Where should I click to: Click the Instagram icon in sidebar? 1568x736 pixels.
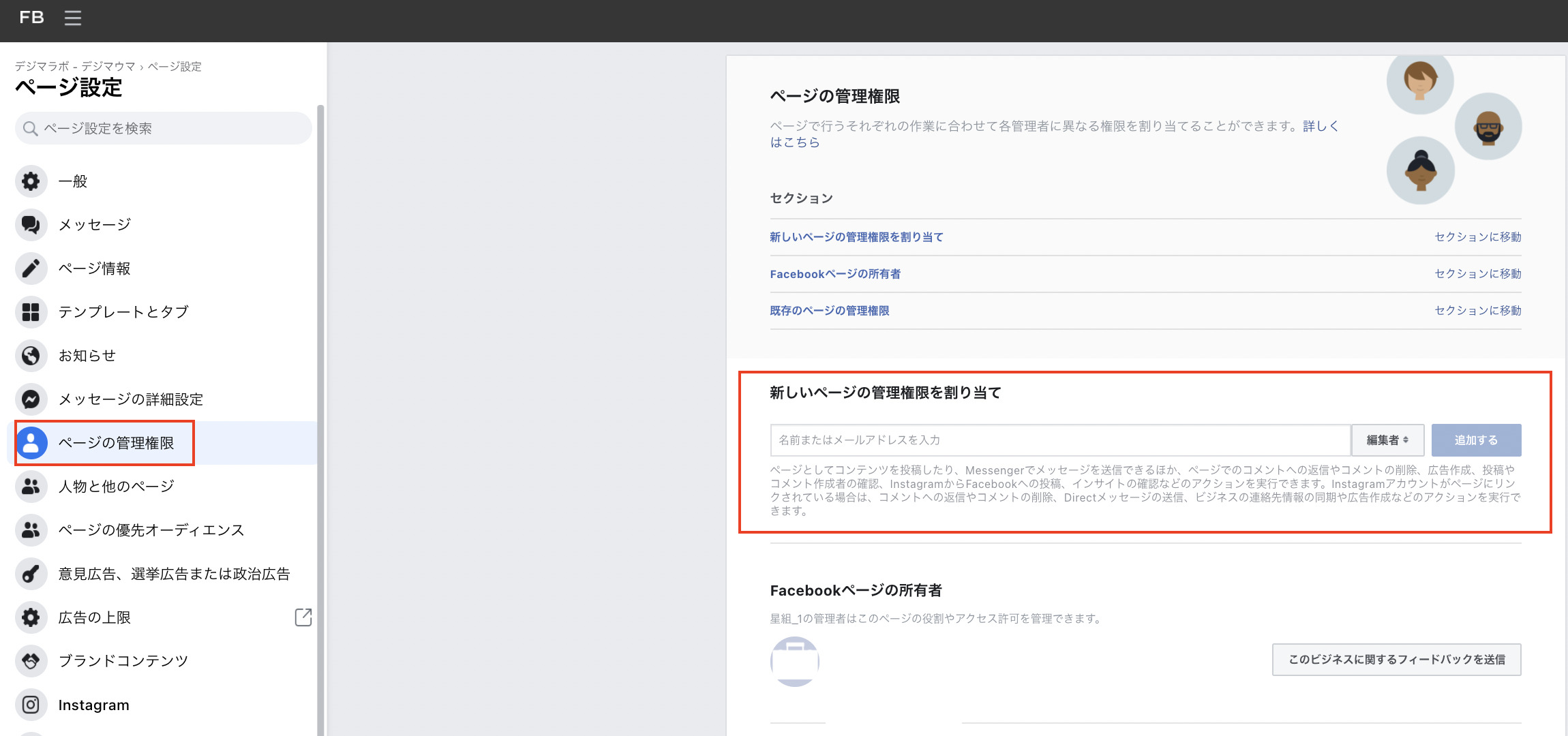[31, 705]
